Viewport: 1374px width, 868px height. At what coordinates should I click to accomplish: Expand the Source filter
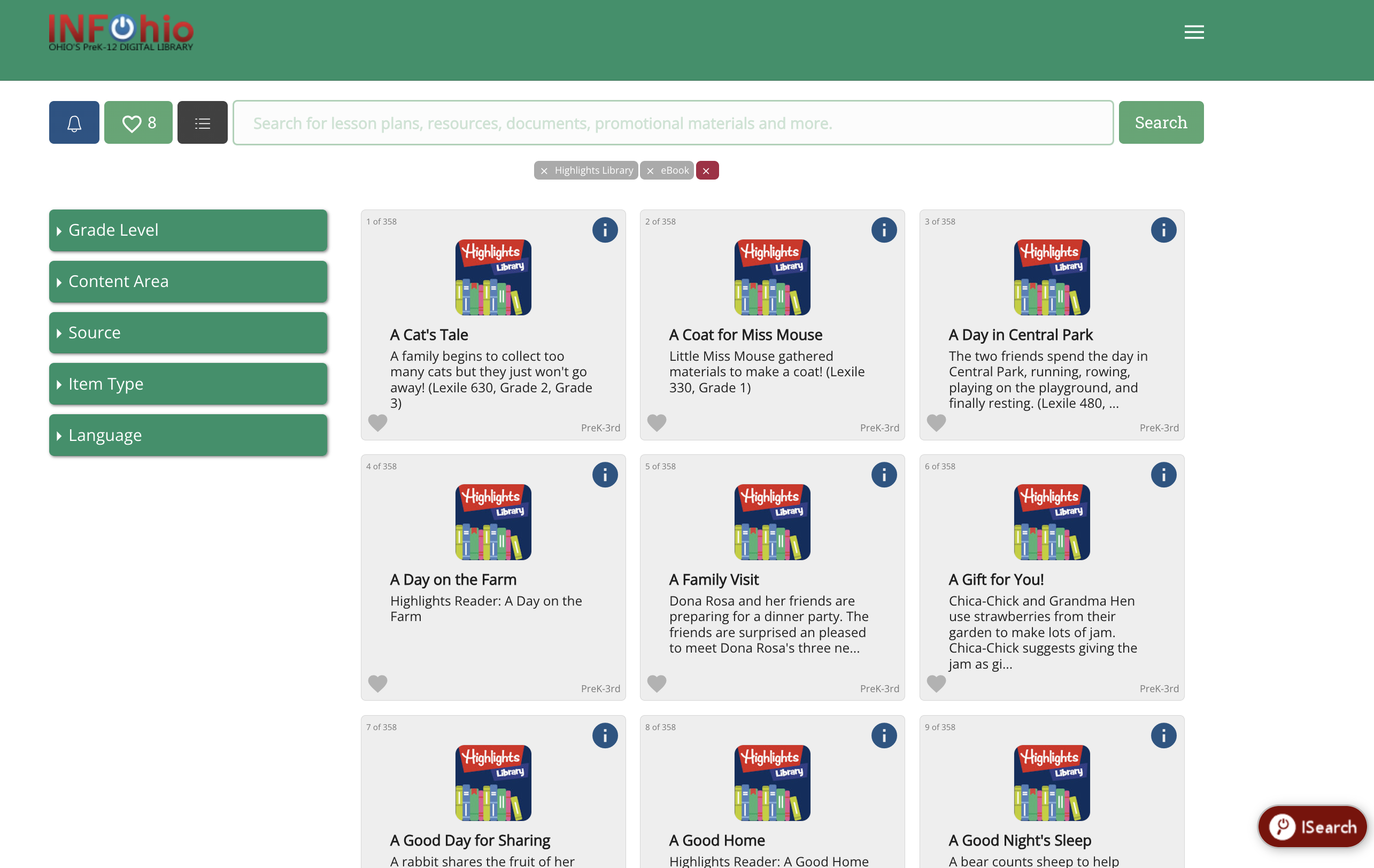tap(188, 333)
